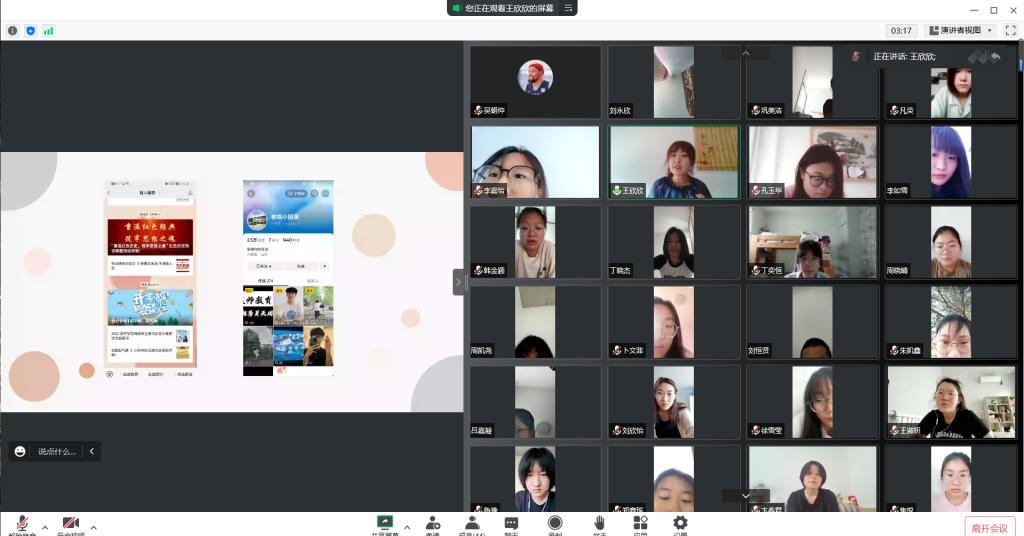This screenshot has height=536, width=1024.
Task: Collapse the participant video gallery panel
Action: point(459,282)
